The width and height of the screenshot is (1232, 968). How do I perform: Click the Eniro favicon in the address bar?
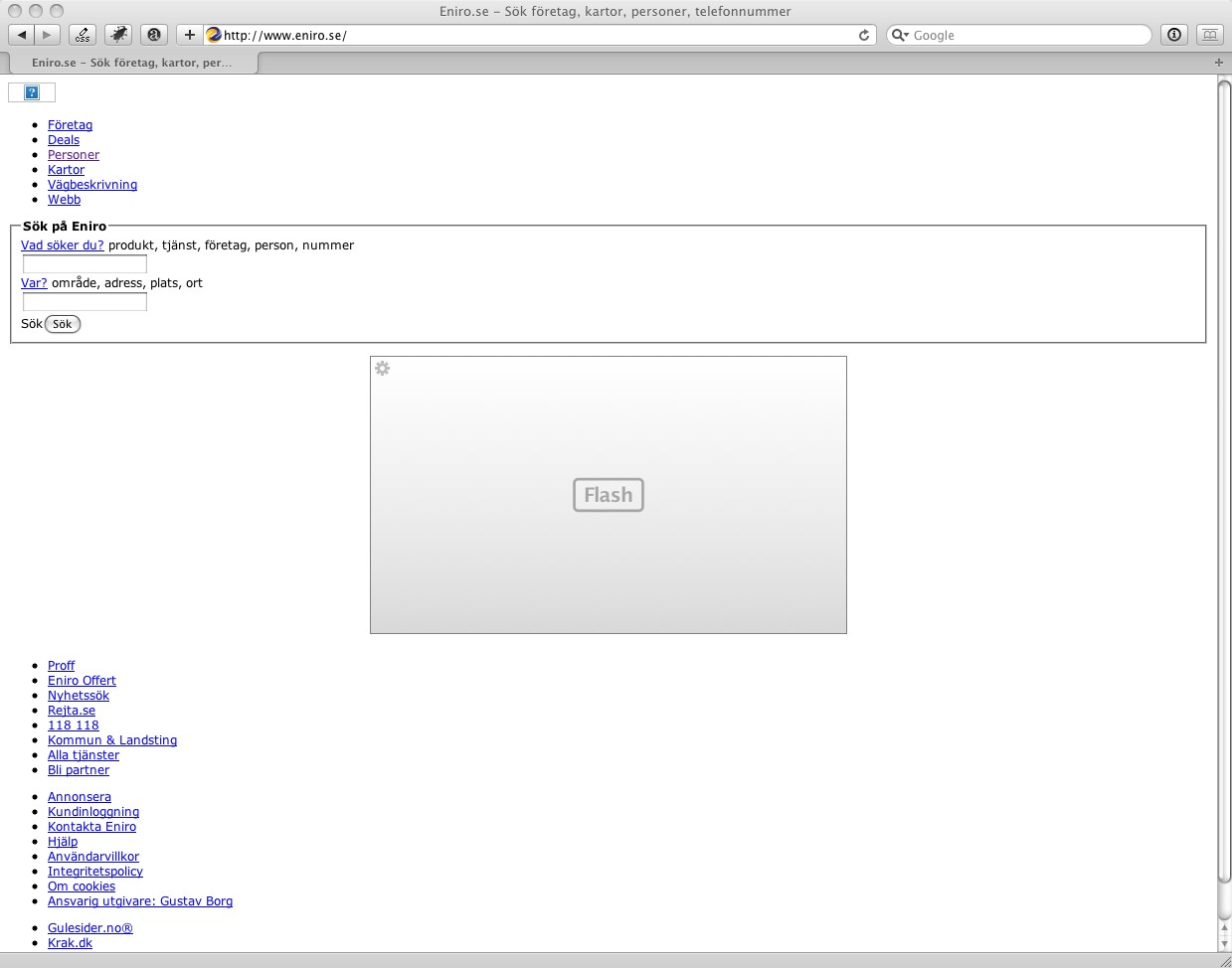pyautogui.click(x=213, y=35)
